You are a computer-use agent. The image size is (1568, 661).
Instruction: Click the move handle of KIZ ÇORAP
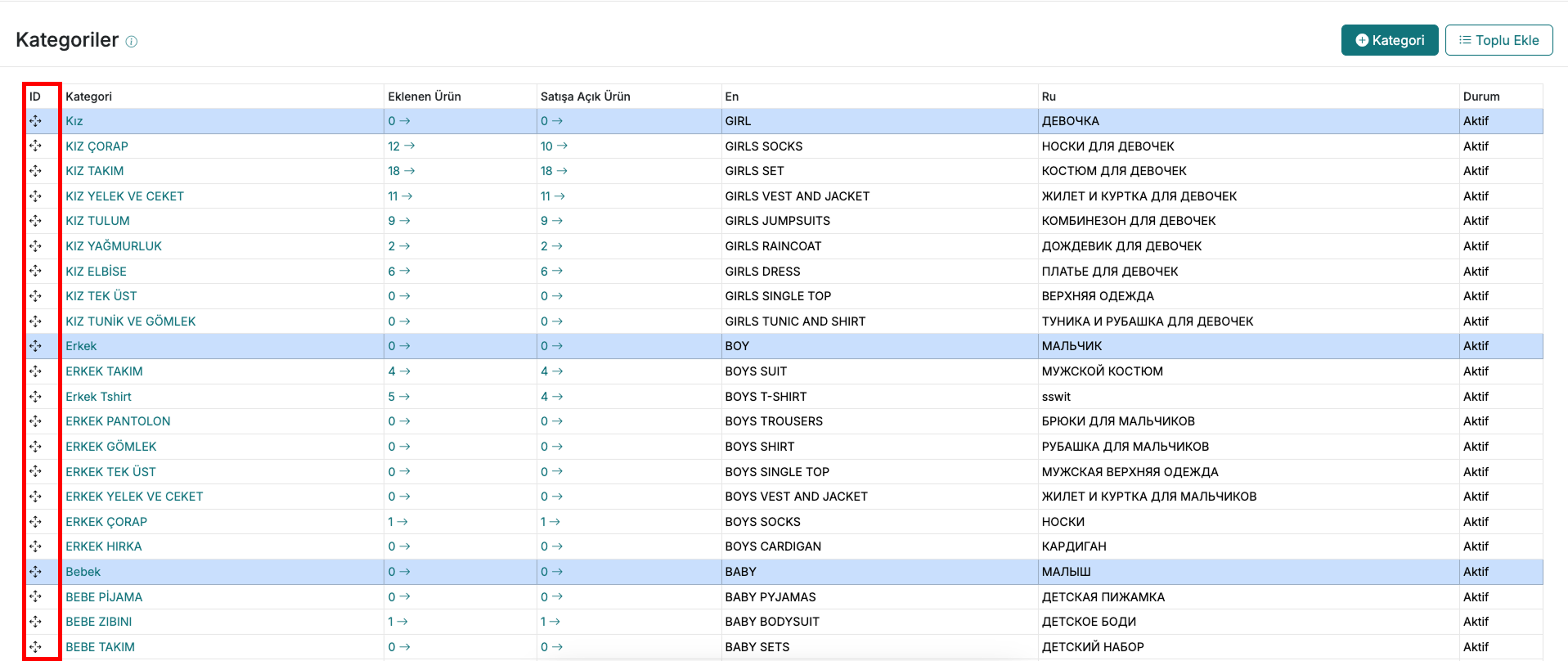(36, 146)
